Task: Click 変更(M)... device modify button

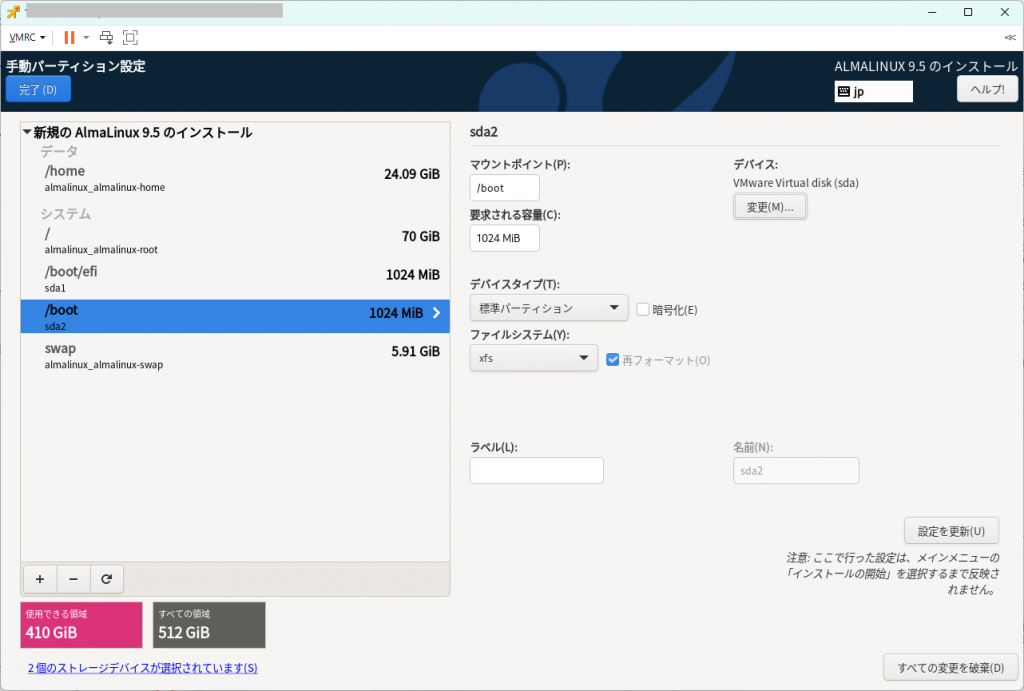Action: point(770,207)
